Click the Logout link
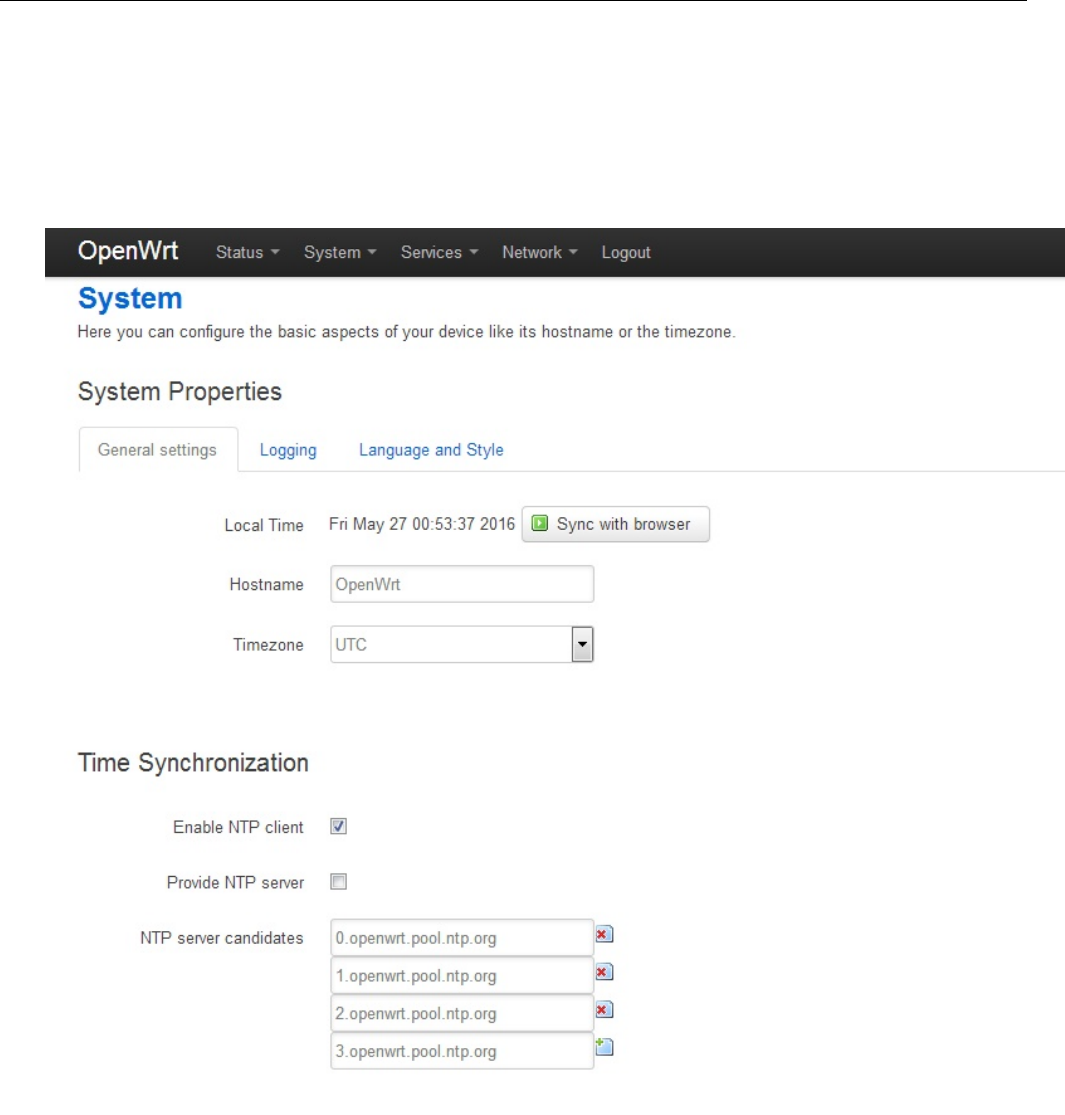 coord(626,252)
